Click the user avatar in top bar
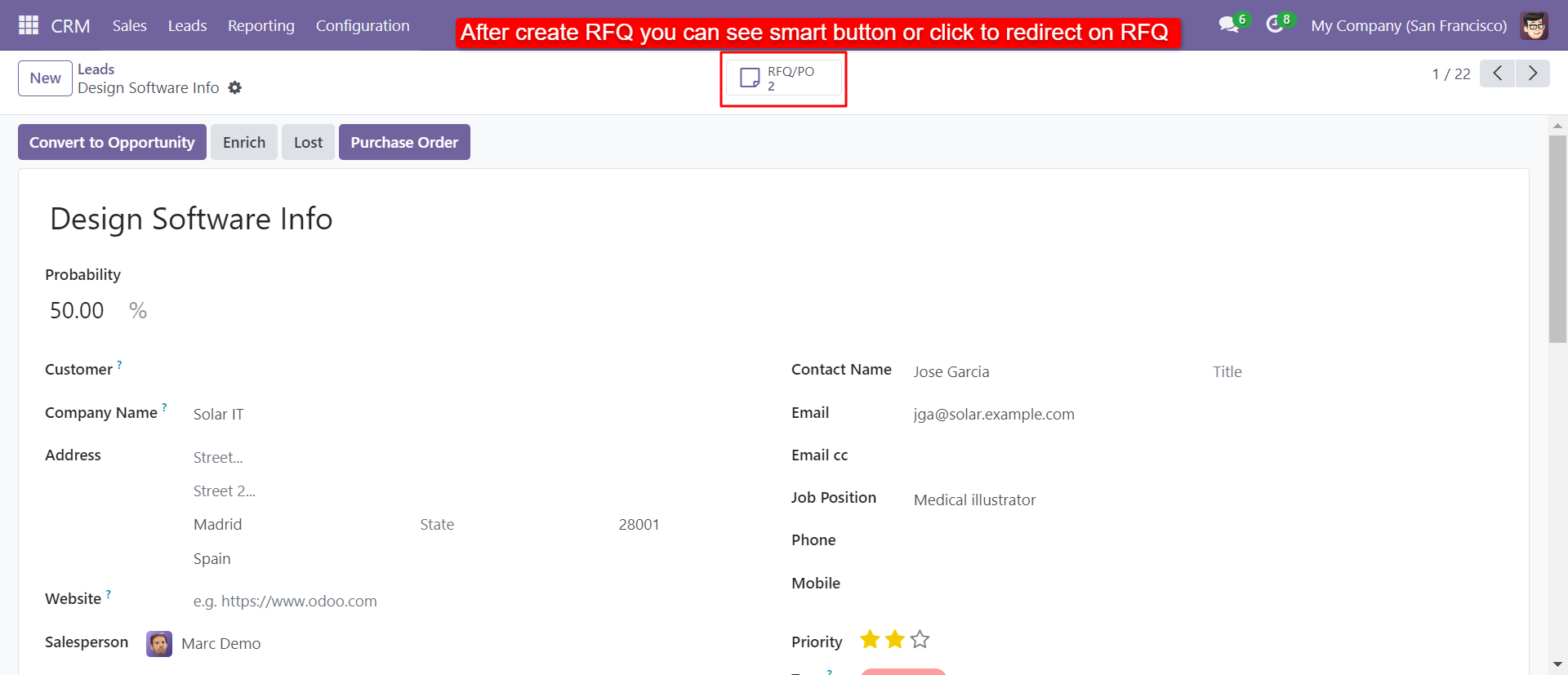Screen dimensions: 1568x675 pos(1535,25)
